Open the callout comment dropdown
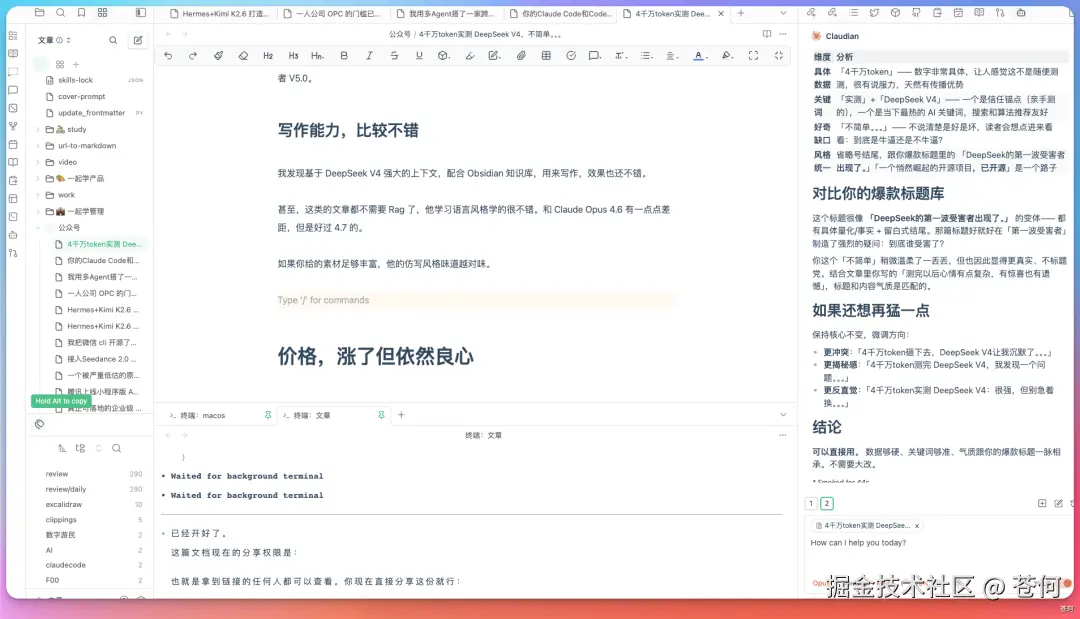This screenshot has height=619, width=1080. click(594, 56)
